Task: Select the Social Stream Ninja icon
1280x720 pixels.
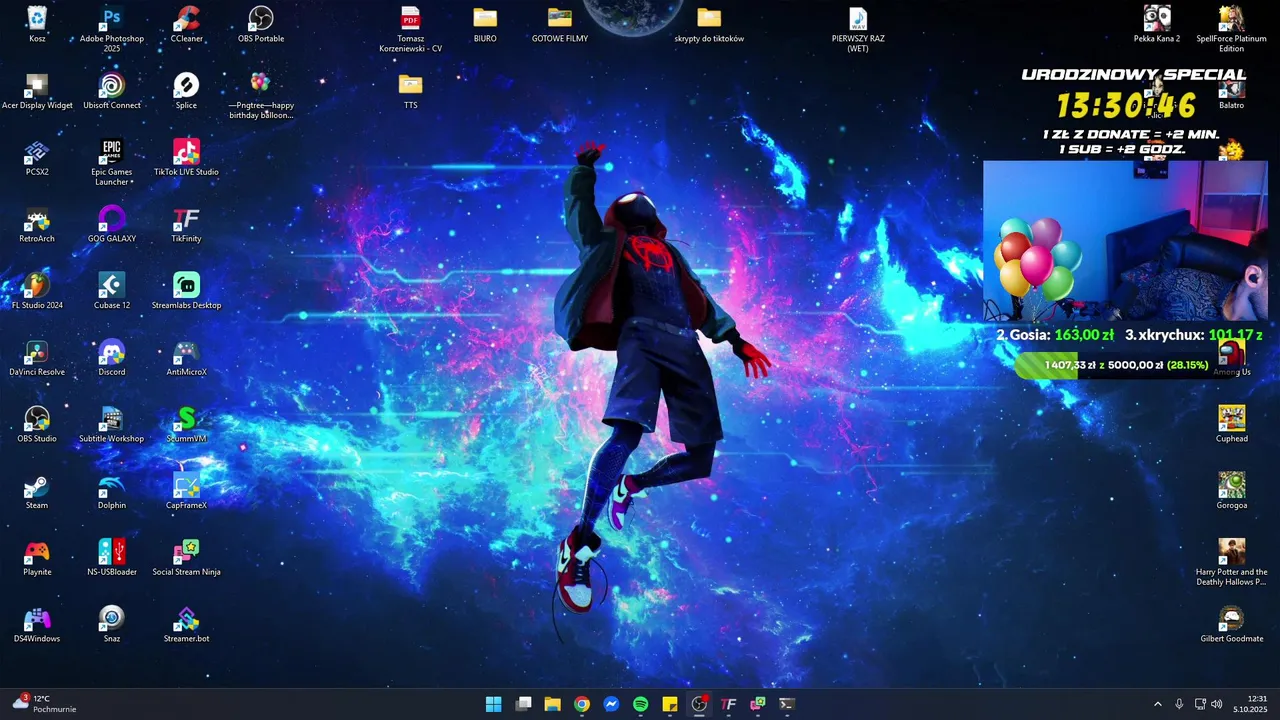Action: [186, 558]
